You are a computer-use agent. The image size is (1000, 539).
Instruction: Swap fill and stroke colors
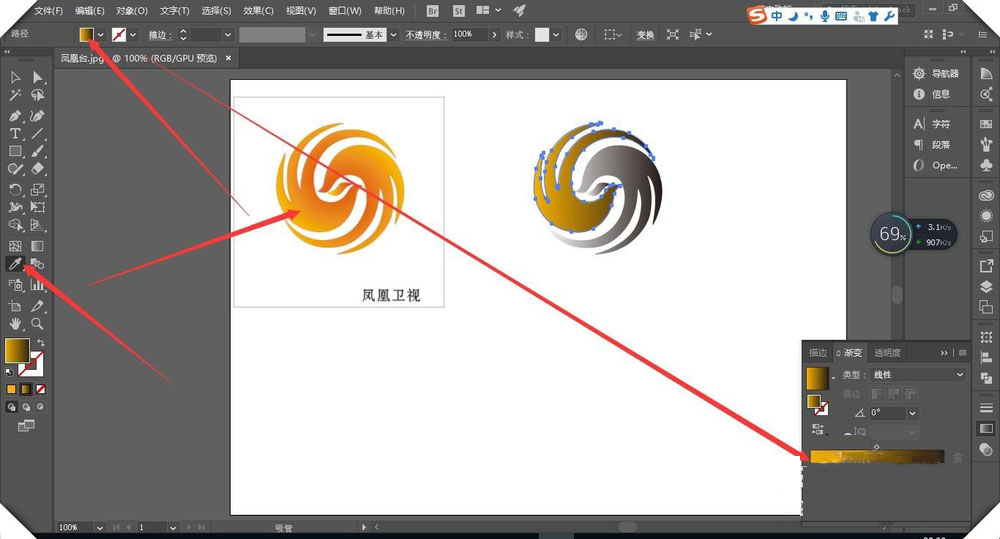pos(41,343)
